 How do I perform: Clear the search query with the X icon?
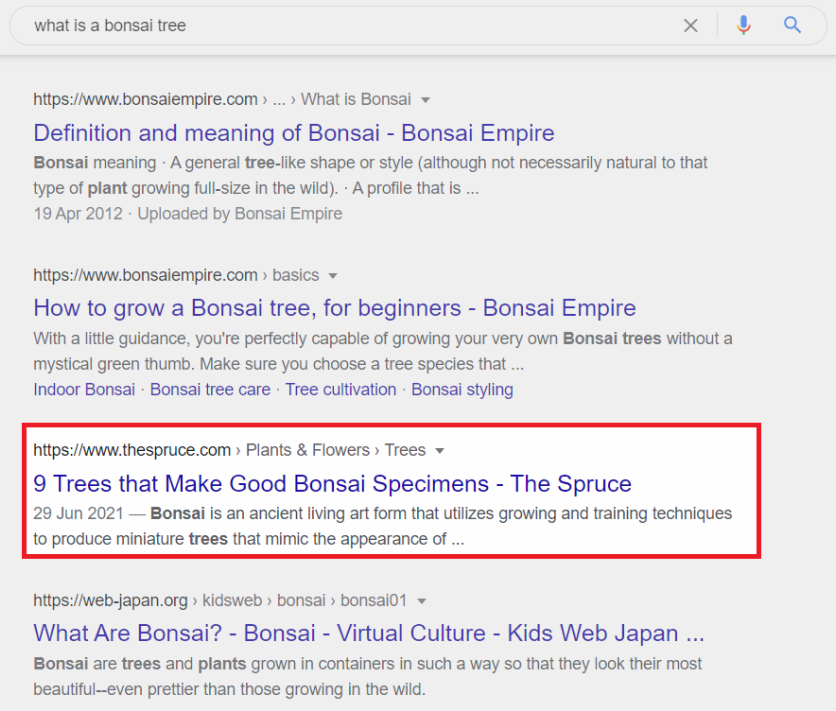(690, 26)
